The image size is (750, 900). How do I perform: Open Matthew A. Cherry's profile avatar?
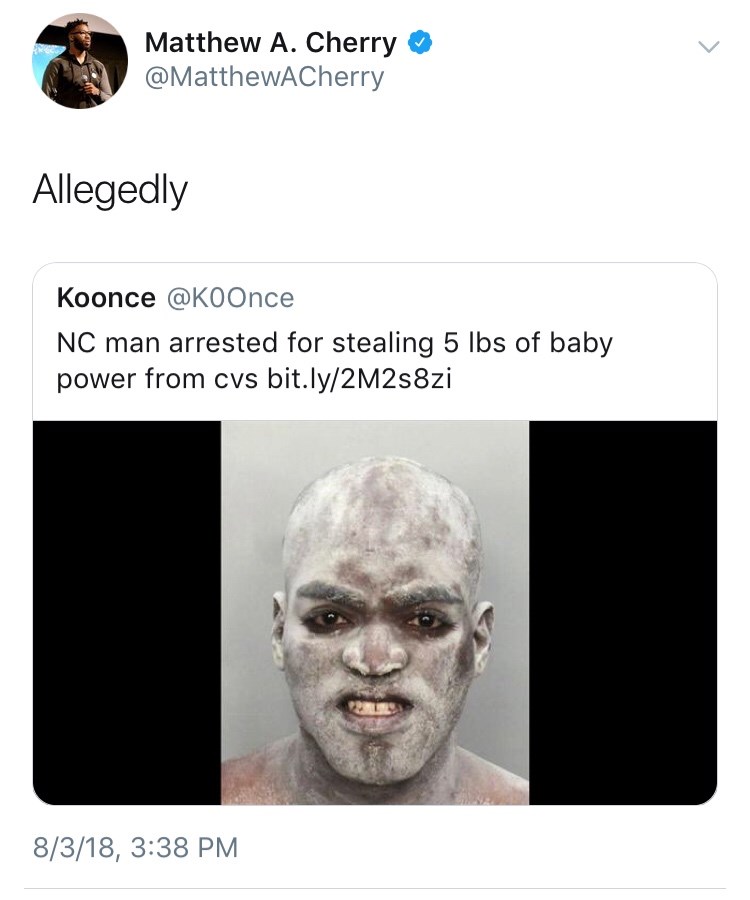(80, 61)
